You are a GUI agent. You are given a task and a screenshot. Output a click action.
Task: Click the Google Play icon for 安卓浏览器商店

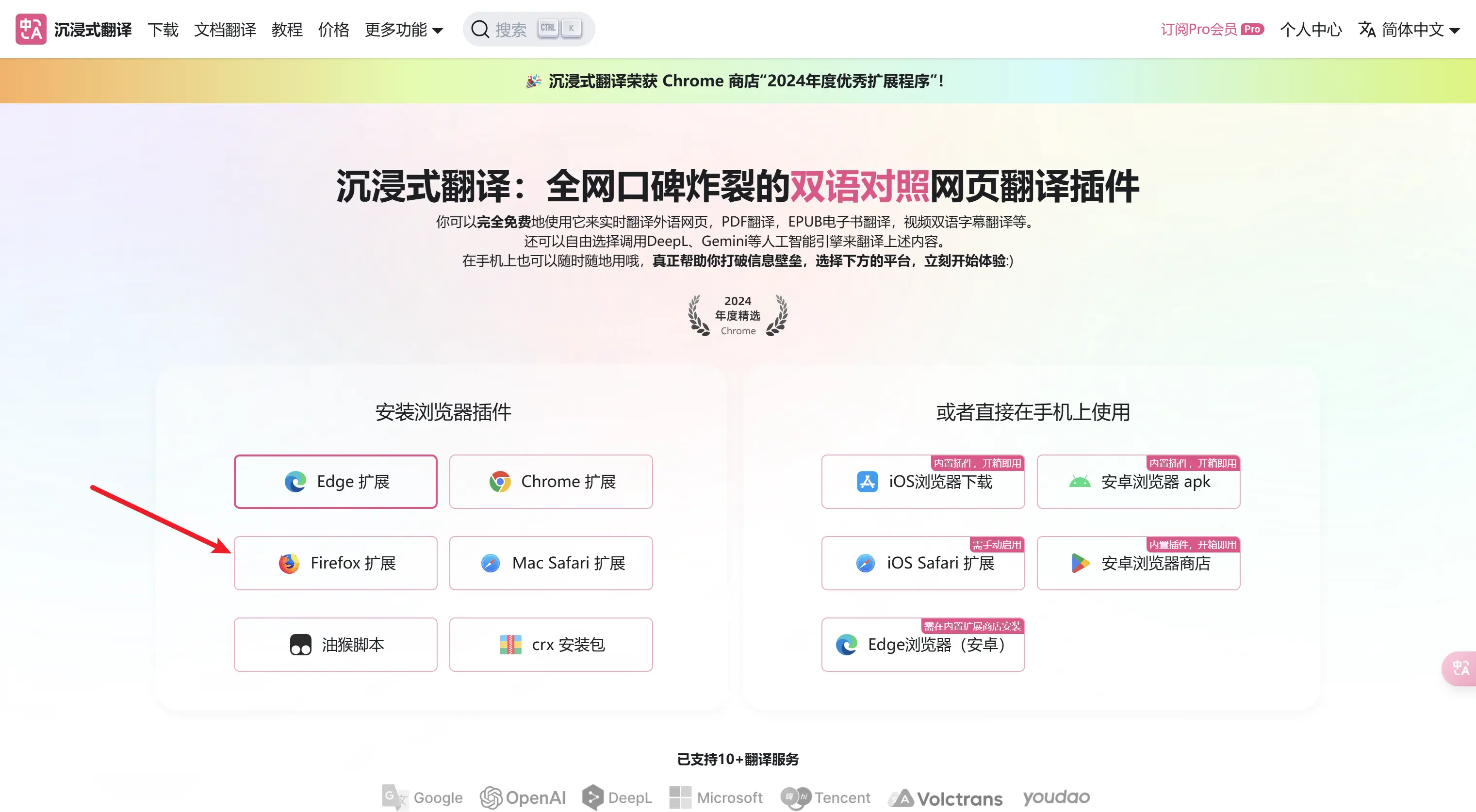(x=1080, y=564)
